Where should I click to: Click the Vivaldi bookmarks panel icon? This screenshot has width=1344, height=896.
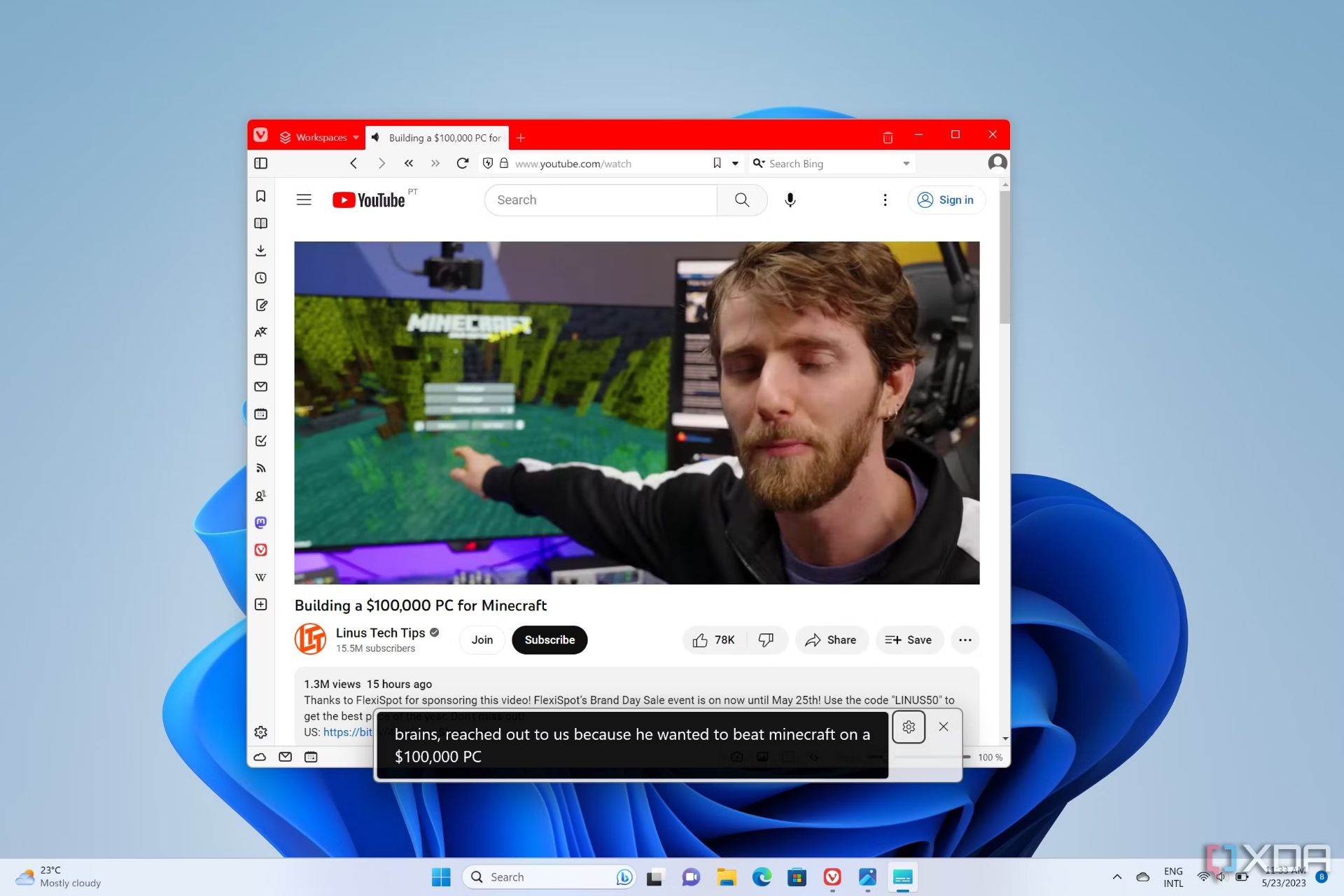click(x=261, y=196)
